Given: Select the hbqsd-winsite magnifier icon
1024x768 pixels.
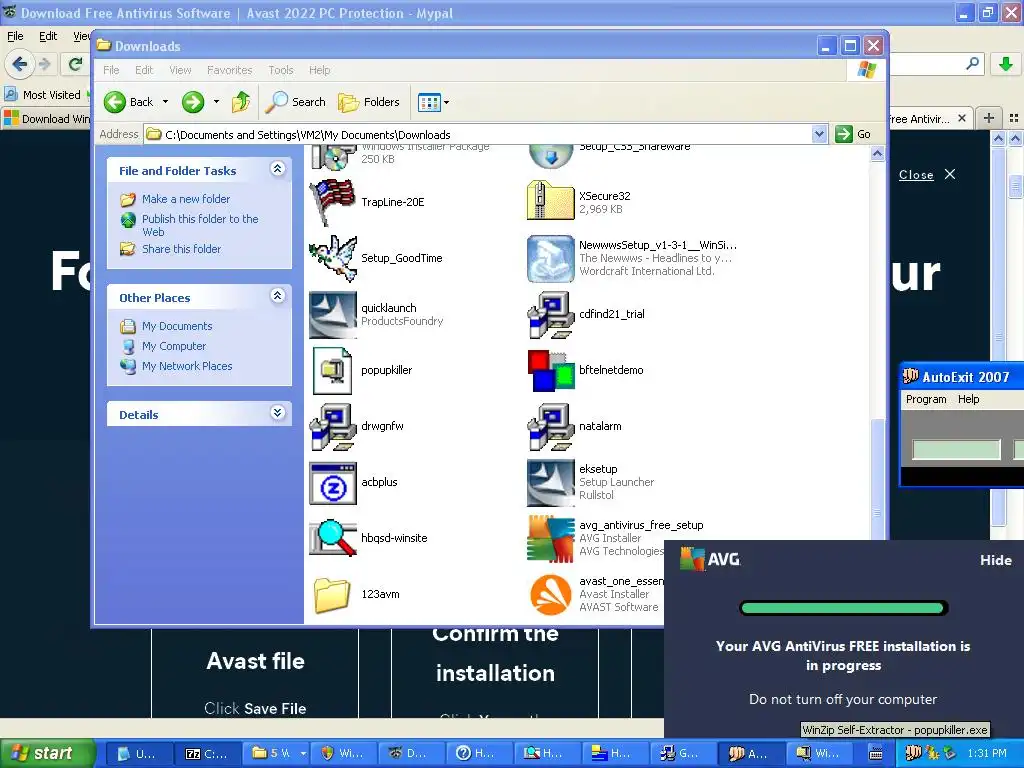Looking at the screenshot, I should 333,538.
